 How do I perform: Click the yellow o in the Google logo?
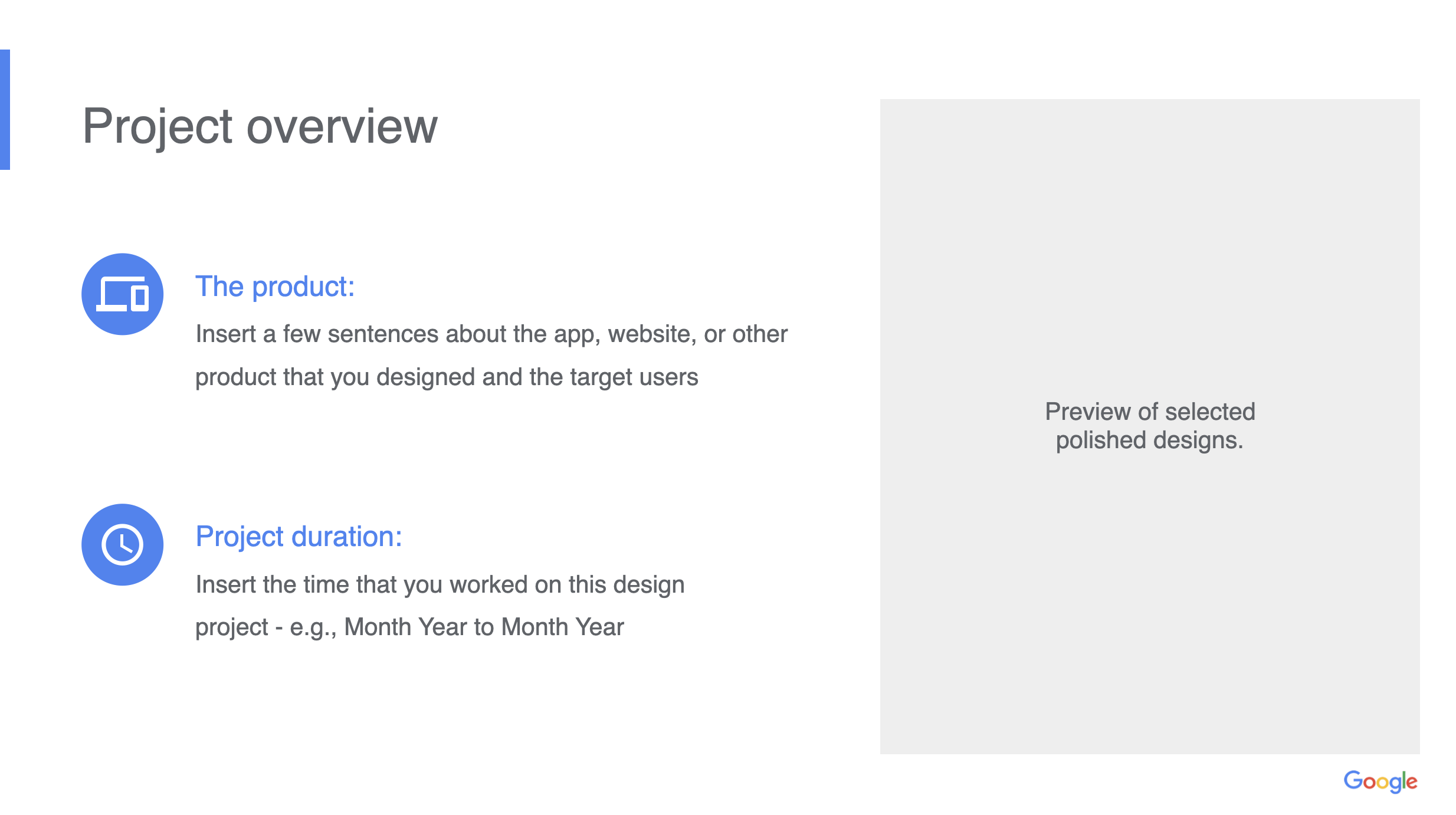(1382, 784)
